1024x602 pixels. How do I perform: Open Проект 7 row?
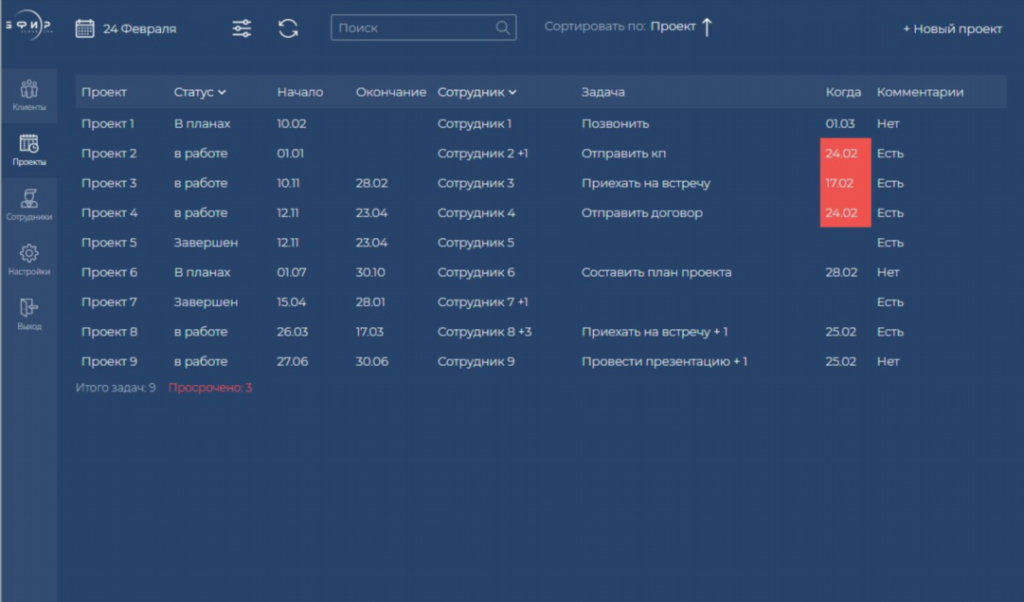(x=541, y=302)
